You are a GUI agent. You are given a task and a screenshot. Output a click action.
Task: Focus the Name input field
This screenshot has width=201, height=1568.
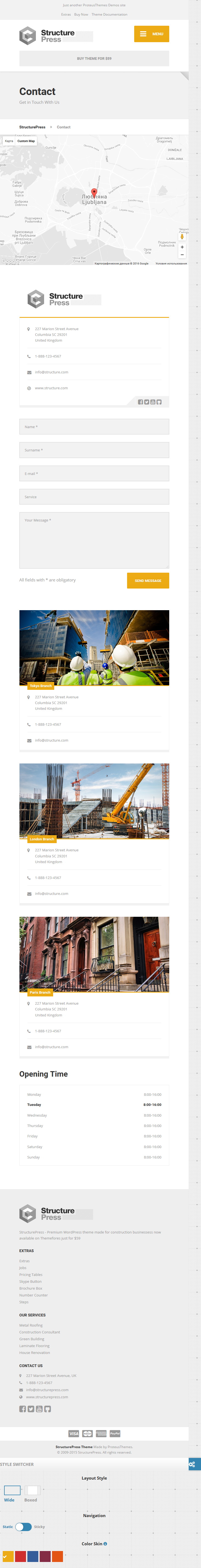pos(94,427)
